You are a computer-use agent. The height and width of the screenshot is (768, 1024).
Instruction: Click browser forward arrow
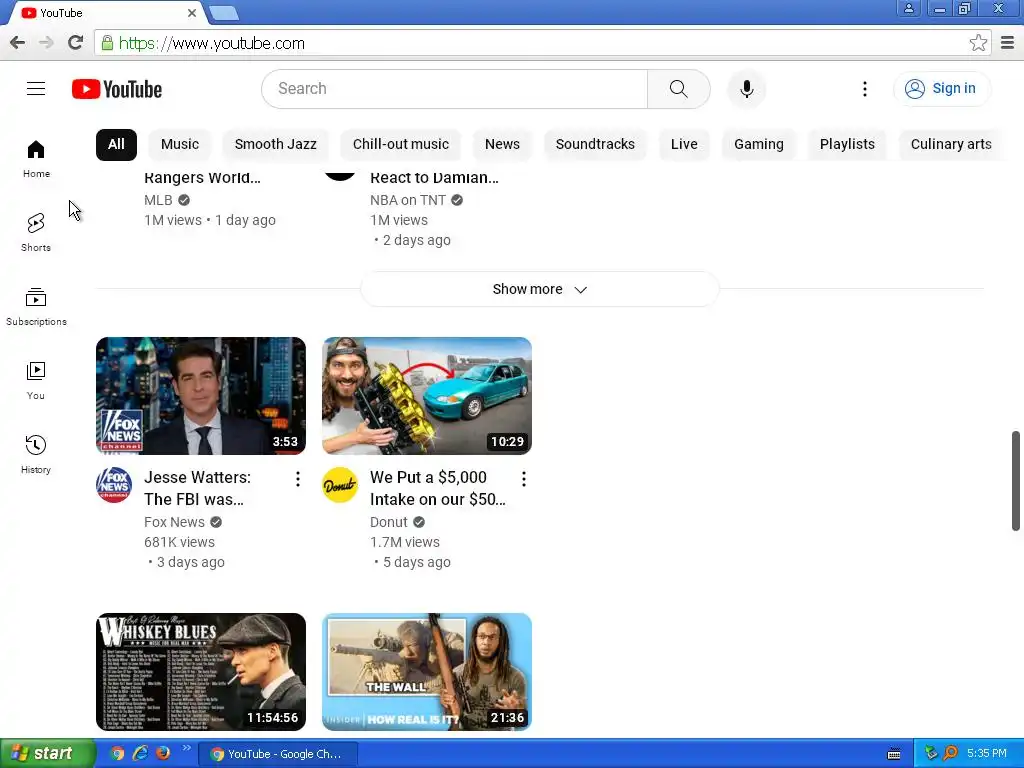point(46,43)
